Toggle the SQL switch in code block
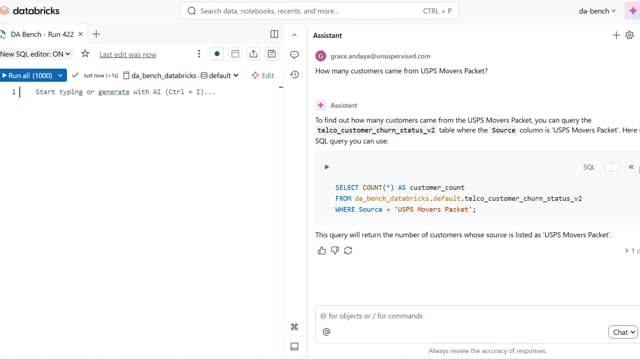 point(611,167)
